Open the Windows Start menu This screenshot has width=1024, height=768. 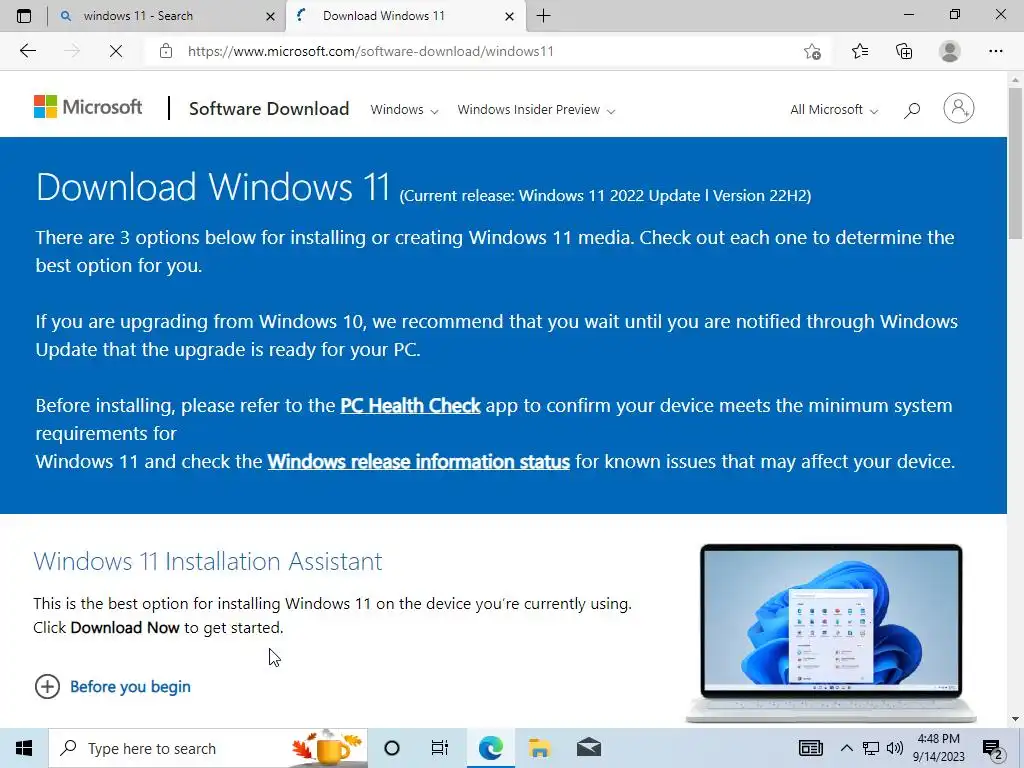(x=24, y=748)
